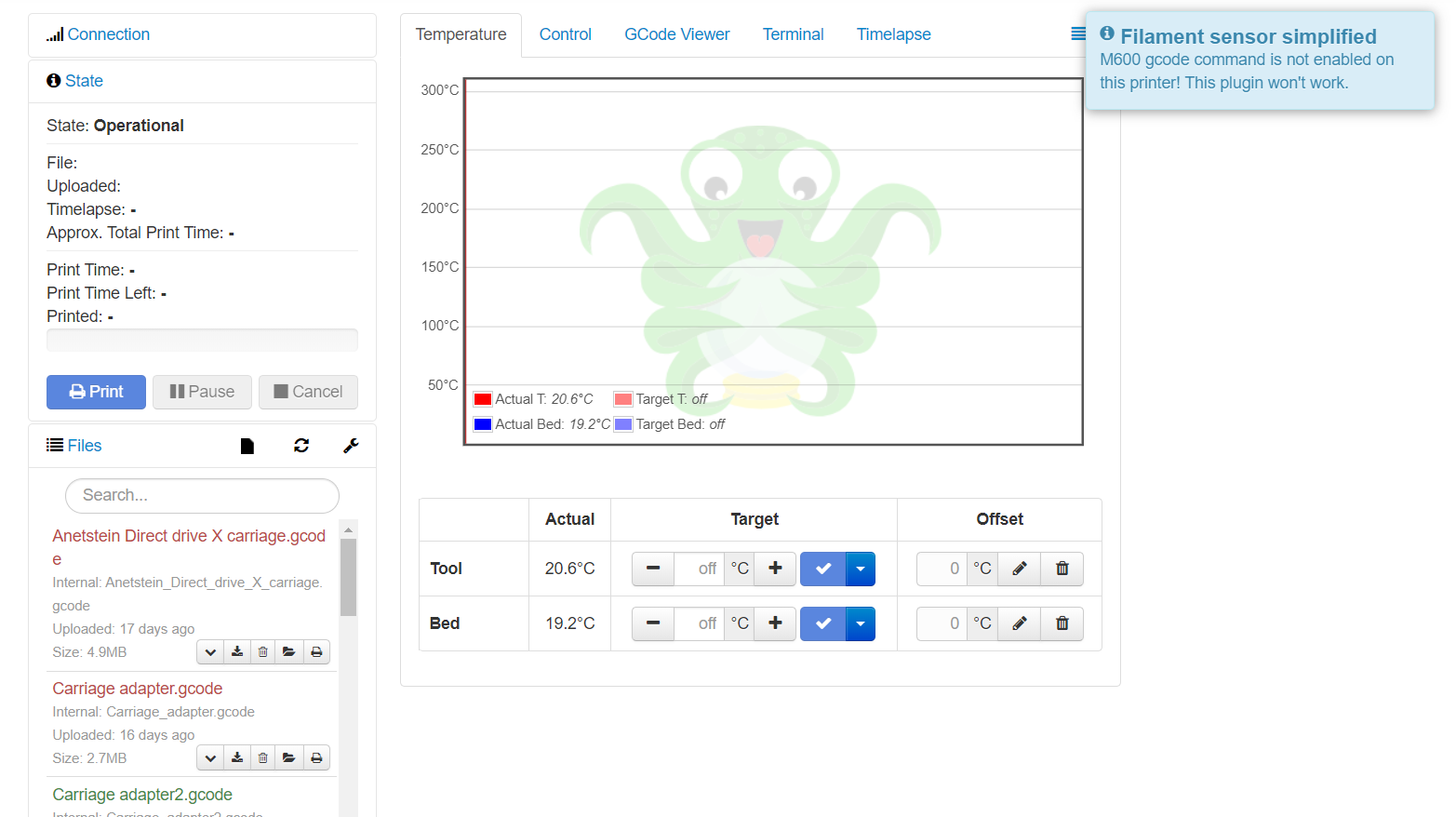Open the Timelapse tab

(x=894, y=34)
